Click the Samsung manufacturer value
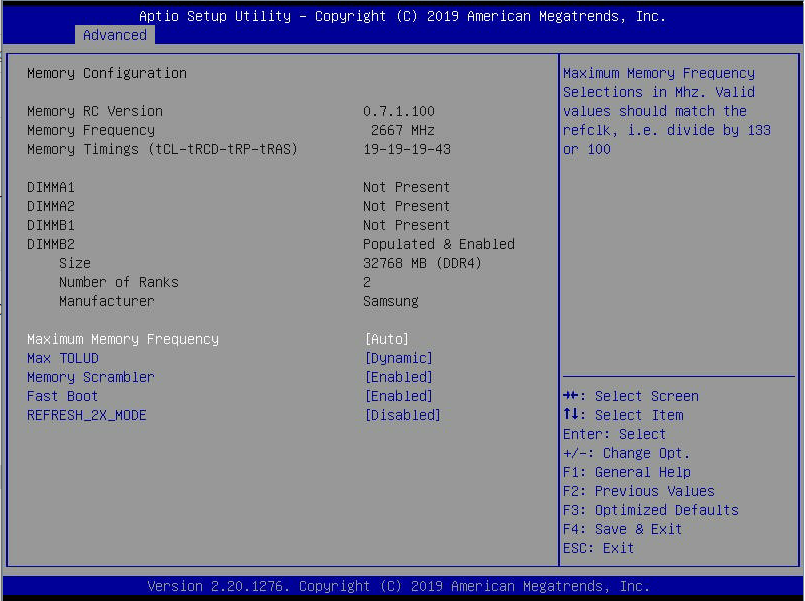The height and width of the screenshot is (601, 805). [391, 301]
